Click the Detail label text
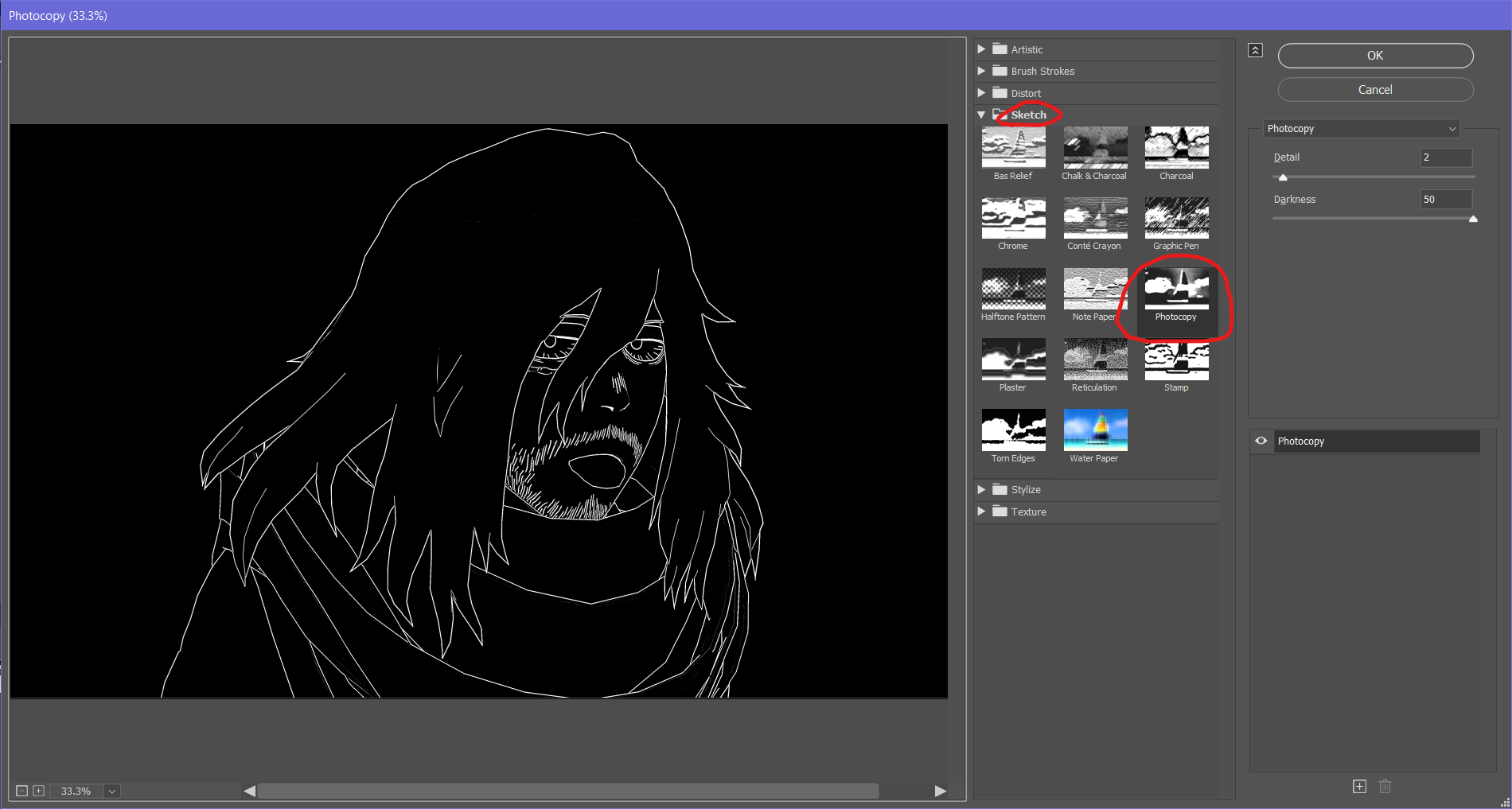Image resolution: width=1512 pixels, height=809 pixels. (x=1286, y=158)
